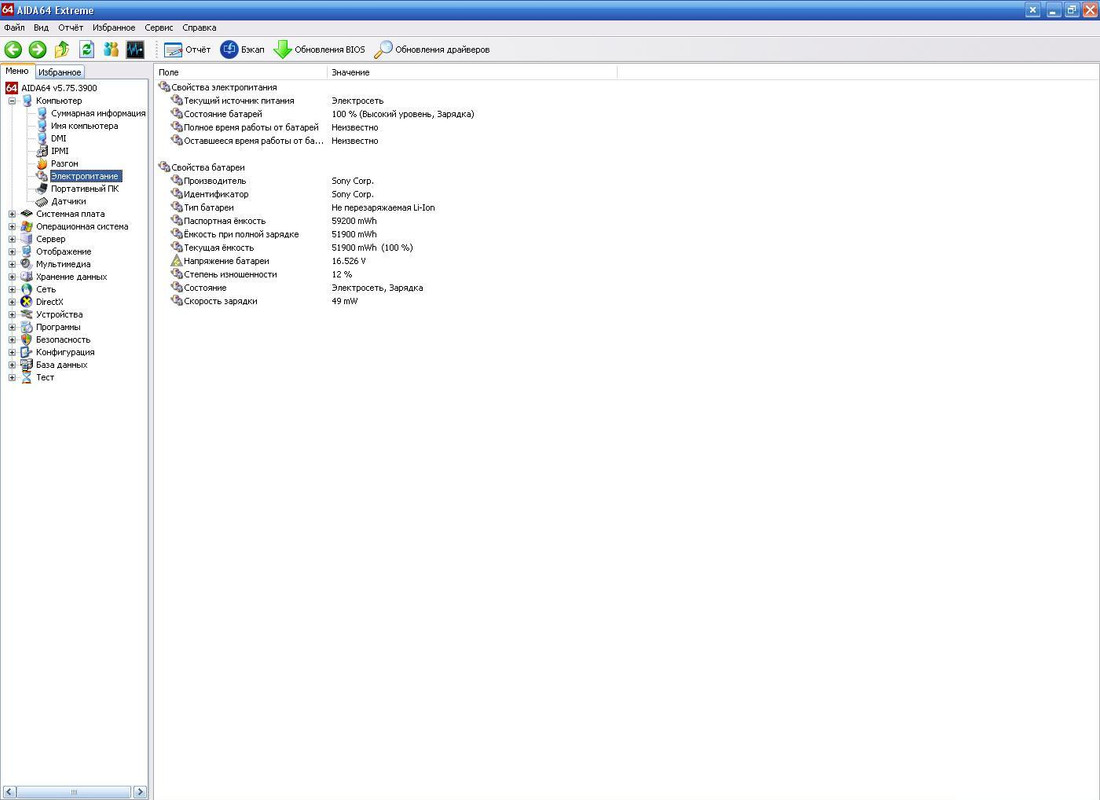This screenshot has width=1100, height=800.
Task: Switch to the Меню tab
Action: pos(18,71)
